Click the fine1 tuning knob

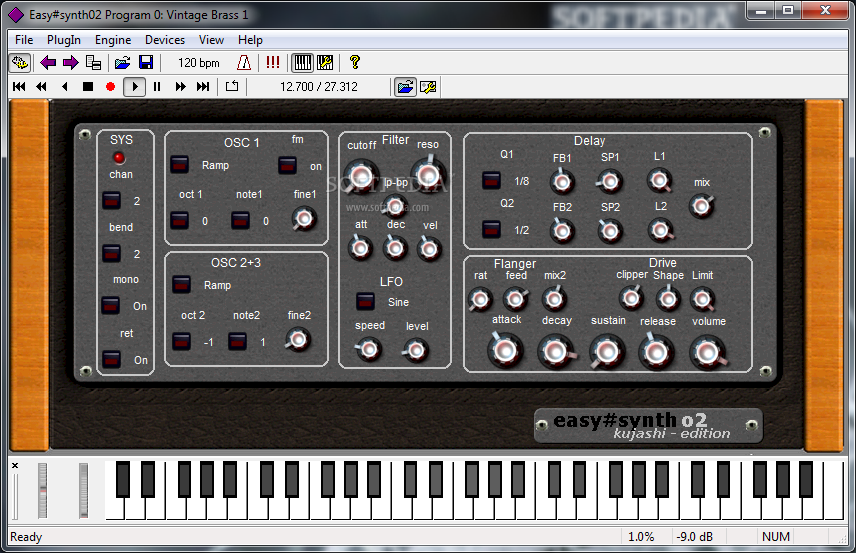pos(304,219)
